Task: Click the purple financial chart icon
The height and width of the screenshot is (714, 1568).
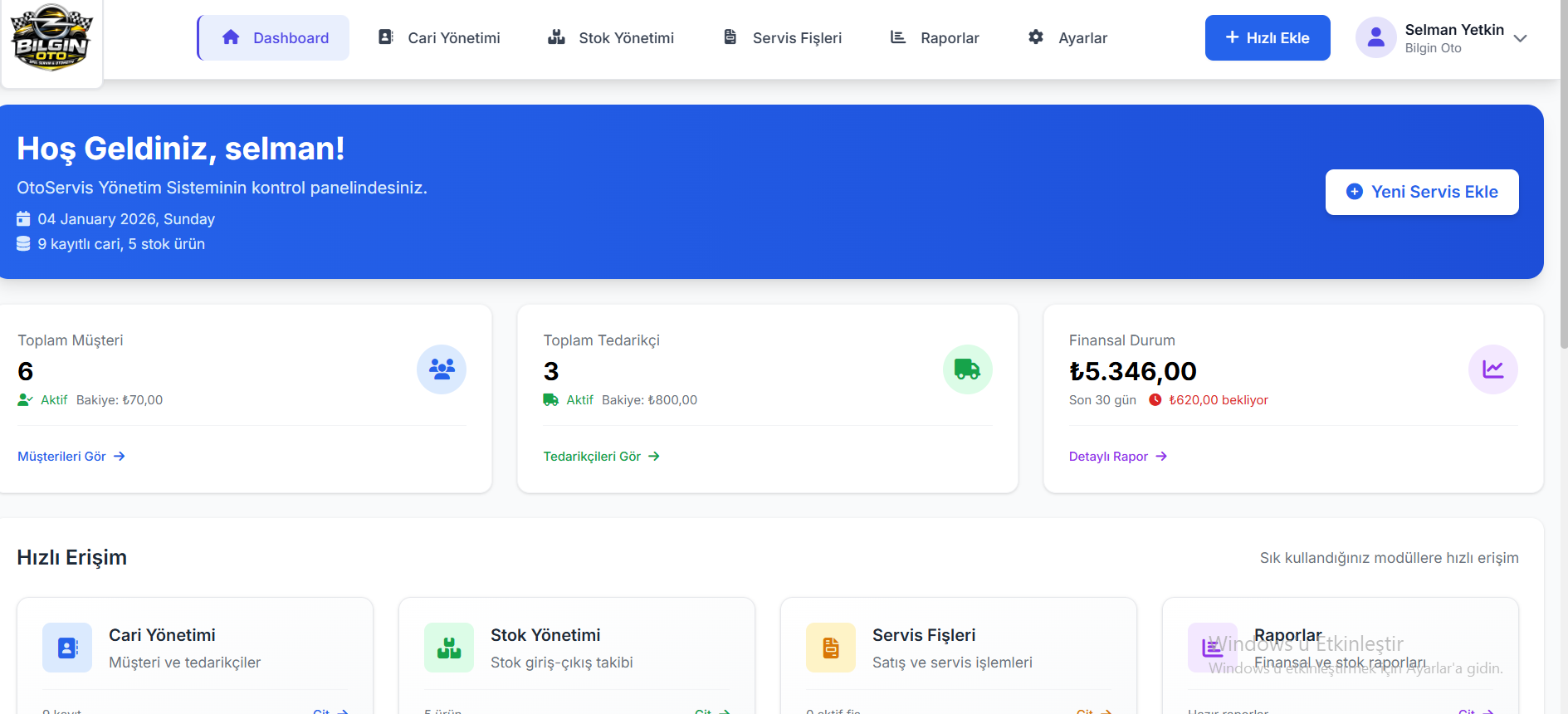Action: [x=1492, y=369]
